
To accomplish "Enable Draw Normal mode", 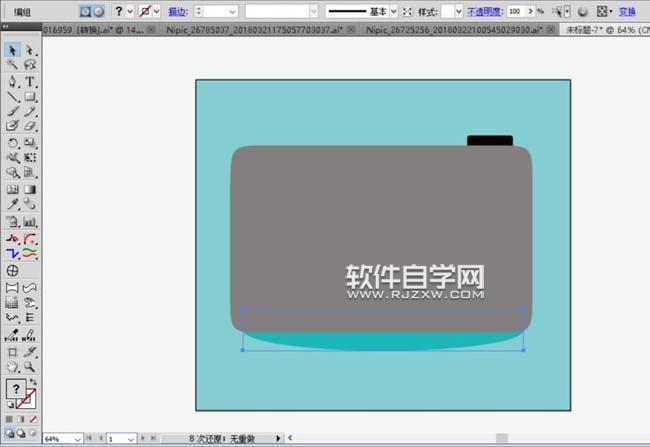I will click(x=10, y=434).
